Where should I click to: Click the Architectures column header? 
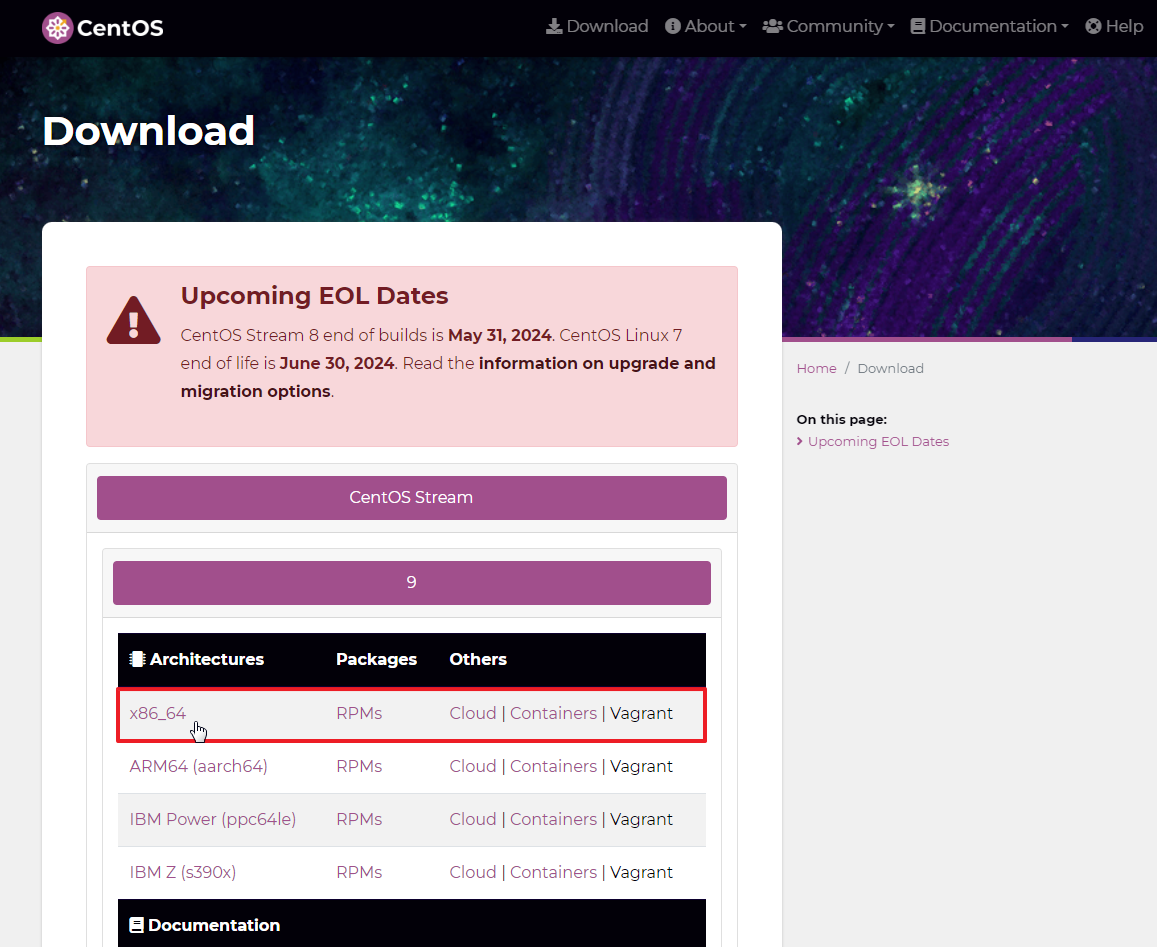point(197,659)
